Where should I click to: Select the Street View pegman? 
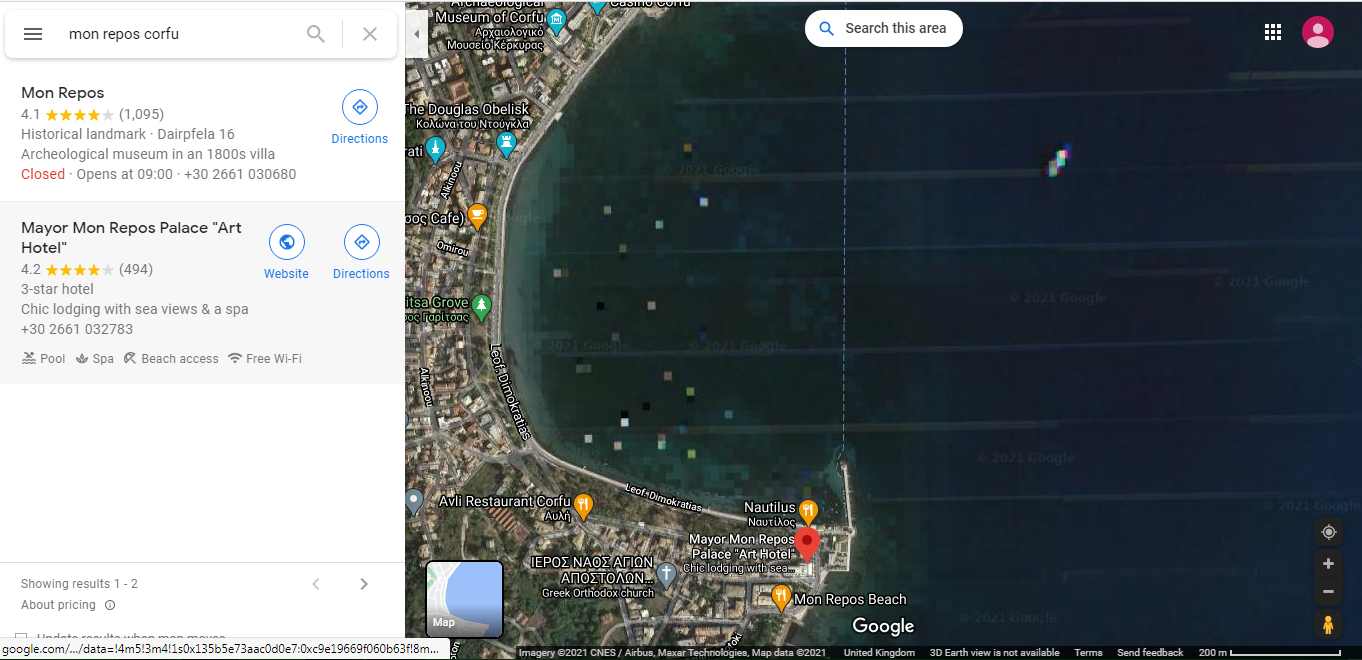click(1329, 625)
